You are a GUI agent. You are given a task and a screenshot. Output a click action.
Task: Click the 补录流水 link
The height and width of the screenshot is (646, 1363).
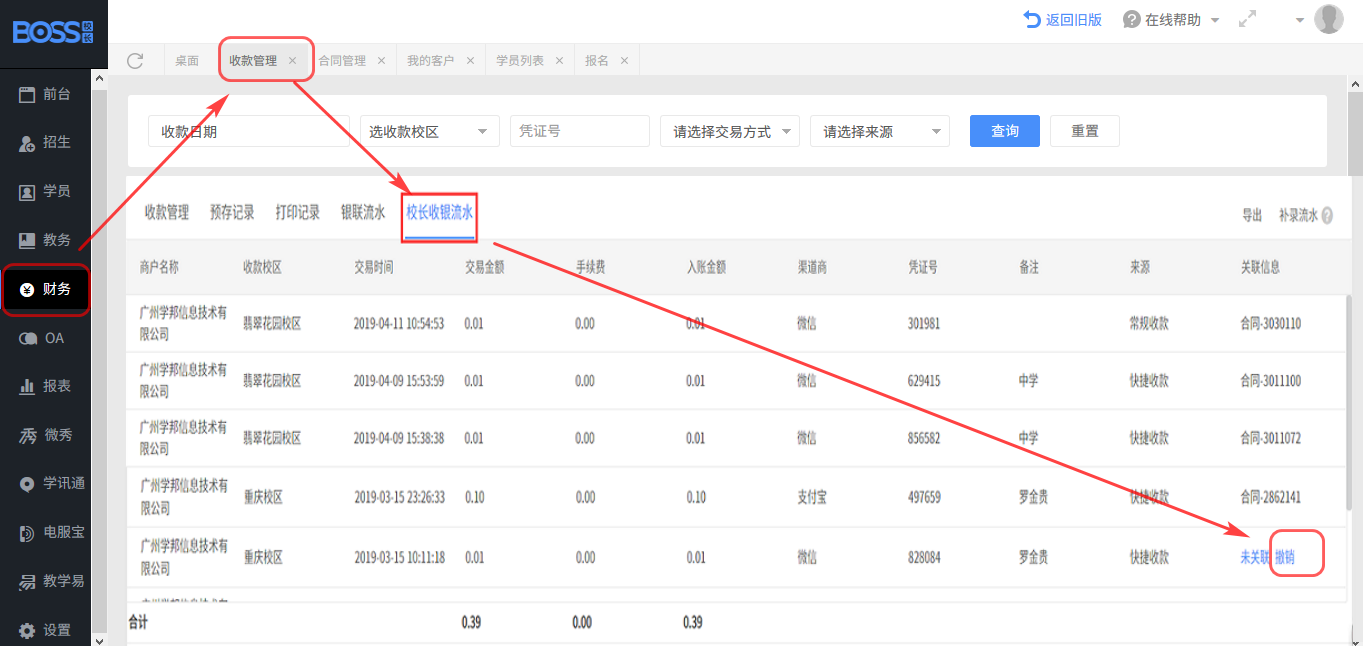[1298, 215]
